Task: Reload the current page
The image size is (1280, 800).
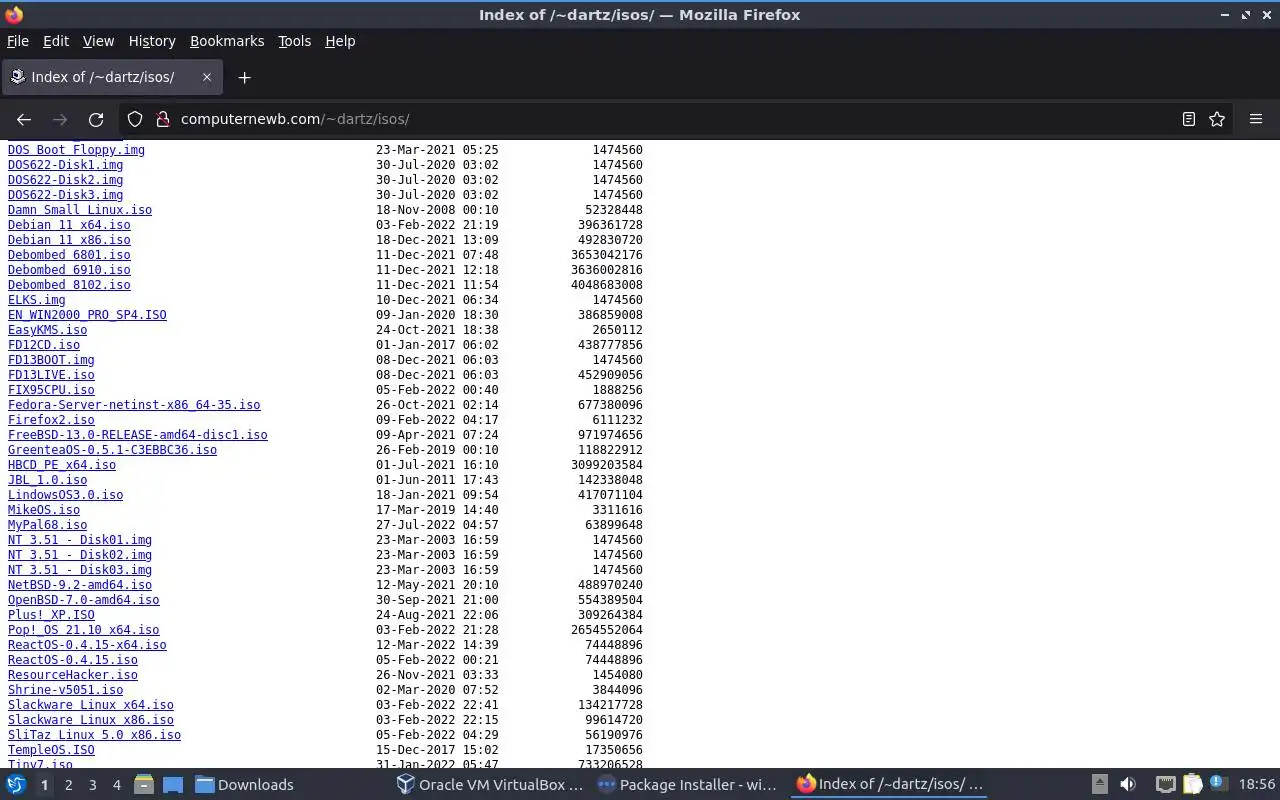Action: pos(96,119)
